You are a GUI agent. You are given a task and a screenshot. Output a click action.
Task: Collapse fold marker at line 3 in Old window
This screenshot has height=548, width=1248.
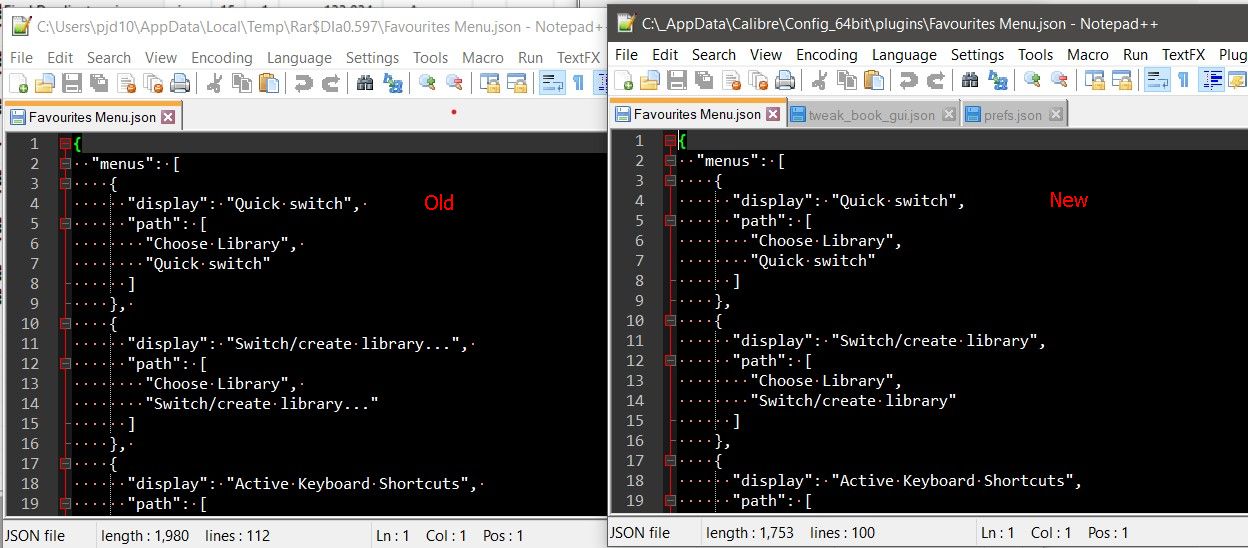(x=65, y=184)
